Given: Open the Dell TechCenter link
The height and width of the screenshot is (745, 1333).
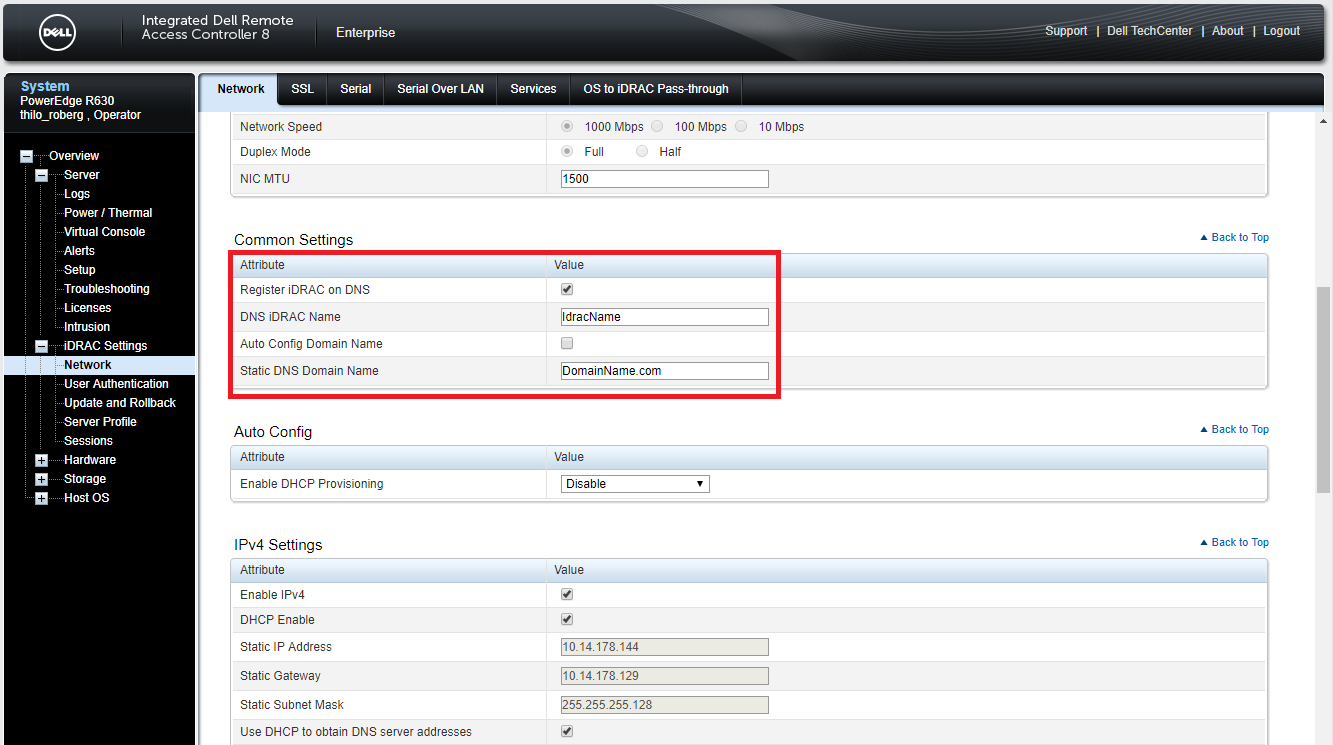Looking at the screenshot, I should coord(1150,31).
